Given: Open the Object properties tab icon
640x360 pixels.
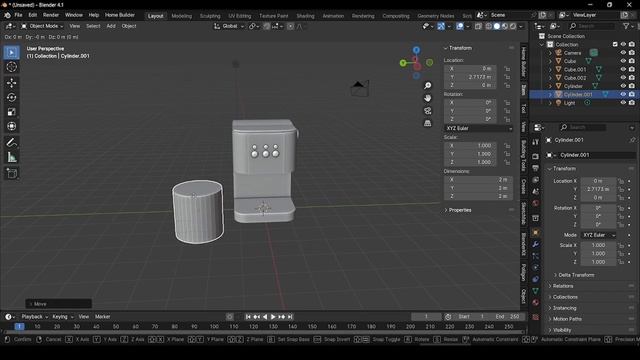Looking at the screenshot, I should 536,232.
